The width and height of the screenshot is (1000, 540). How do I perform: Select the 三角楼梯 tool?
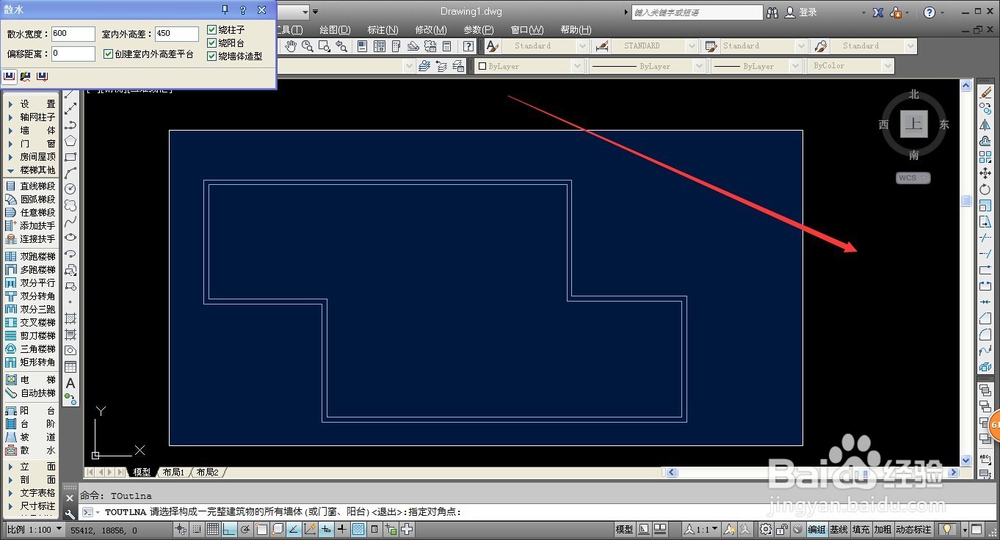[x=31, y=349]
